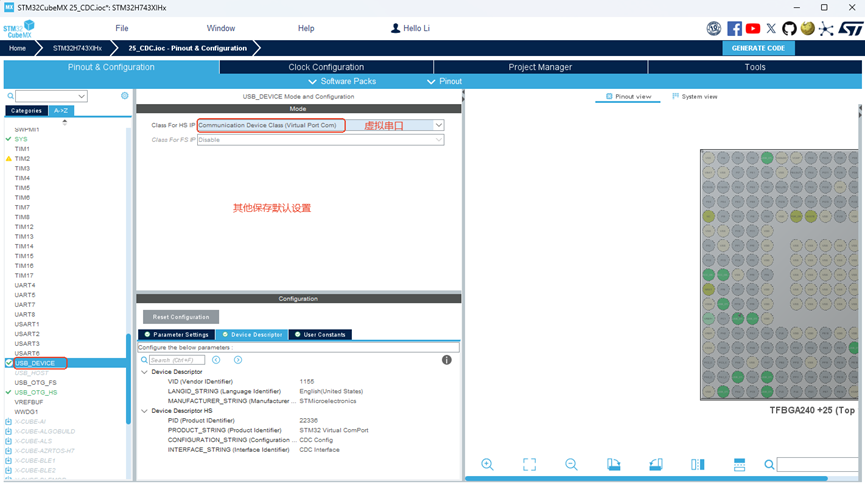Expand the X-CUBE-AI entry
This screenshot has height=484, width=865.
point(8,422)
